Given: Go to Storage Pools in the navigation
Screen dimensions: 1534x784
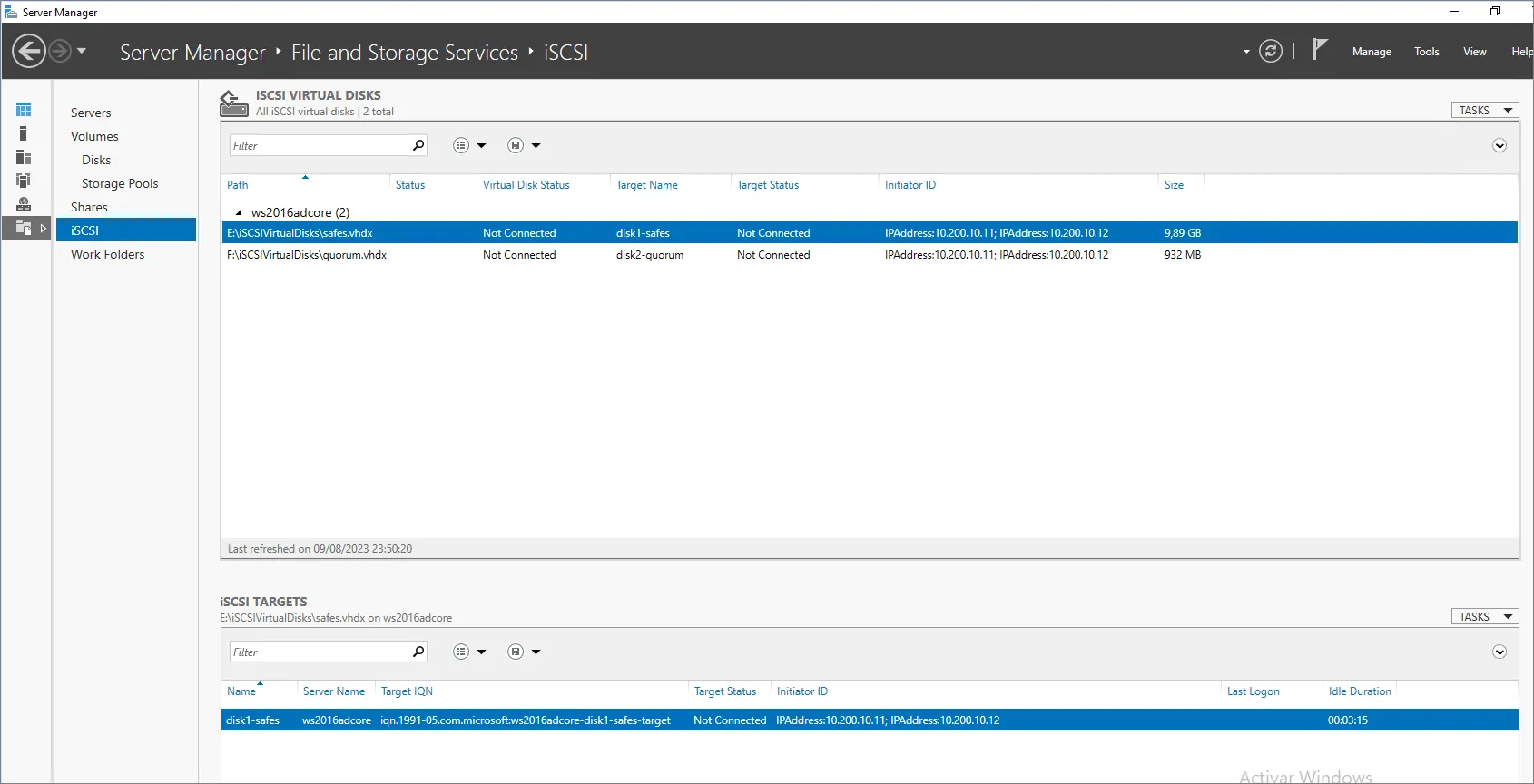Looking at the screenshot, I should 120,183.
